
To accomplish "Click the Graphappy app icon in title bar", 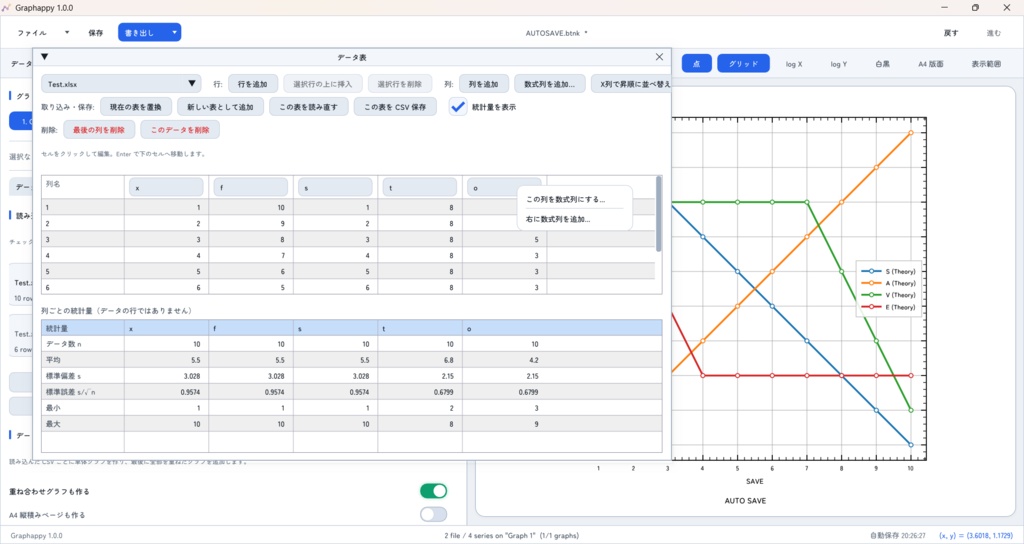I will pyautogui.click(x=7, y=8).
